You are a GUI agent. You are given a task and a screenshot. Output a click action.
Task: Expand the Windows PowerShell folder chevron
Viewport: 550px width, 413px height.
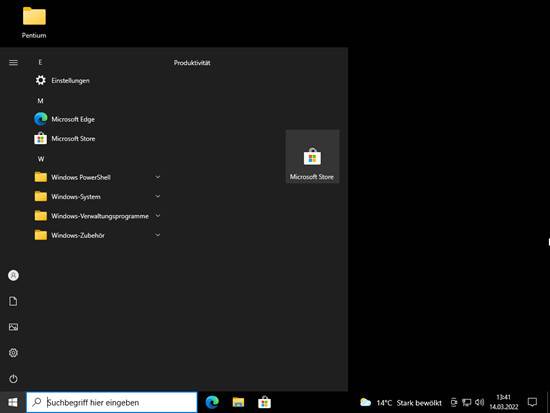point(157,177)
